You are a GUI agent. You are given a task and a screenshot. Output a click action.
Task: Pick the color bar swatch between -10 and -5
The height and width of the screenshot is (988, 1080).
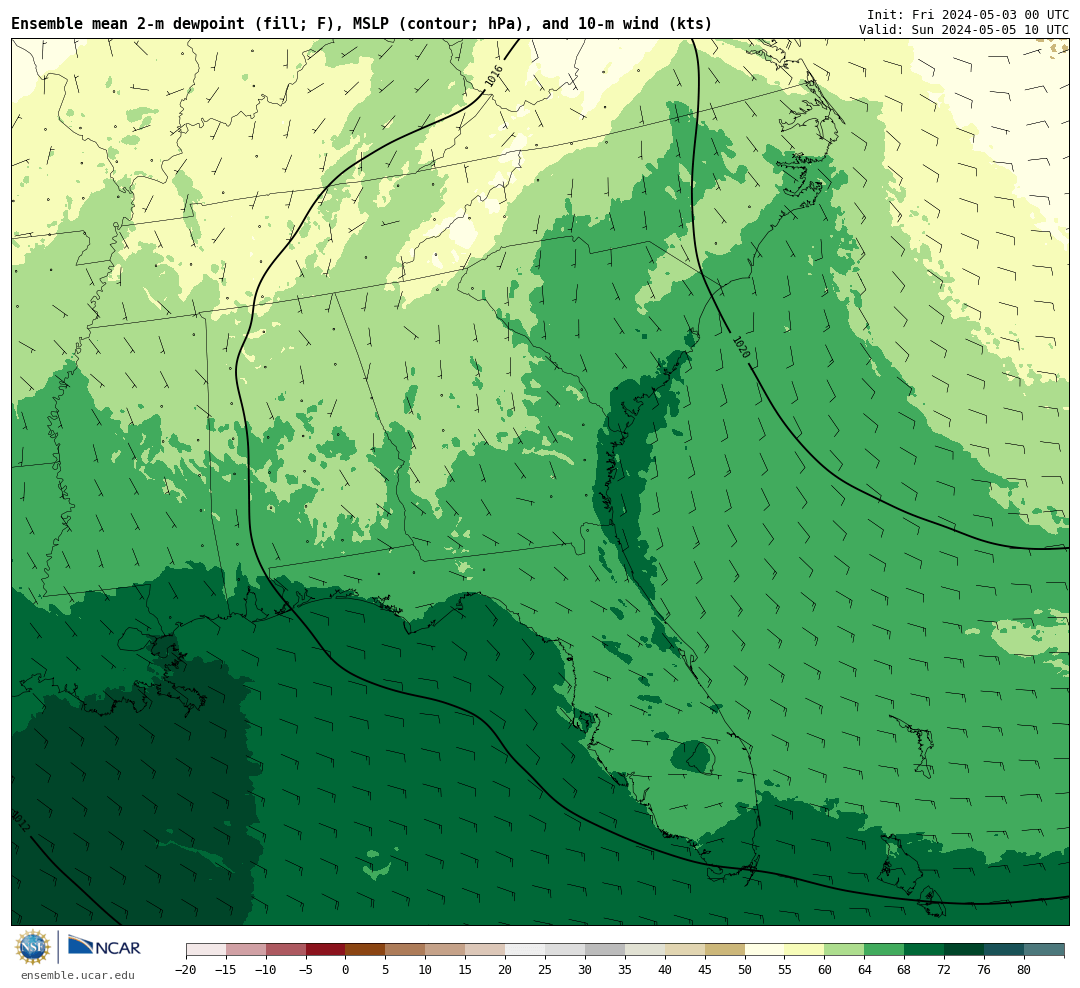click(286, 950)
